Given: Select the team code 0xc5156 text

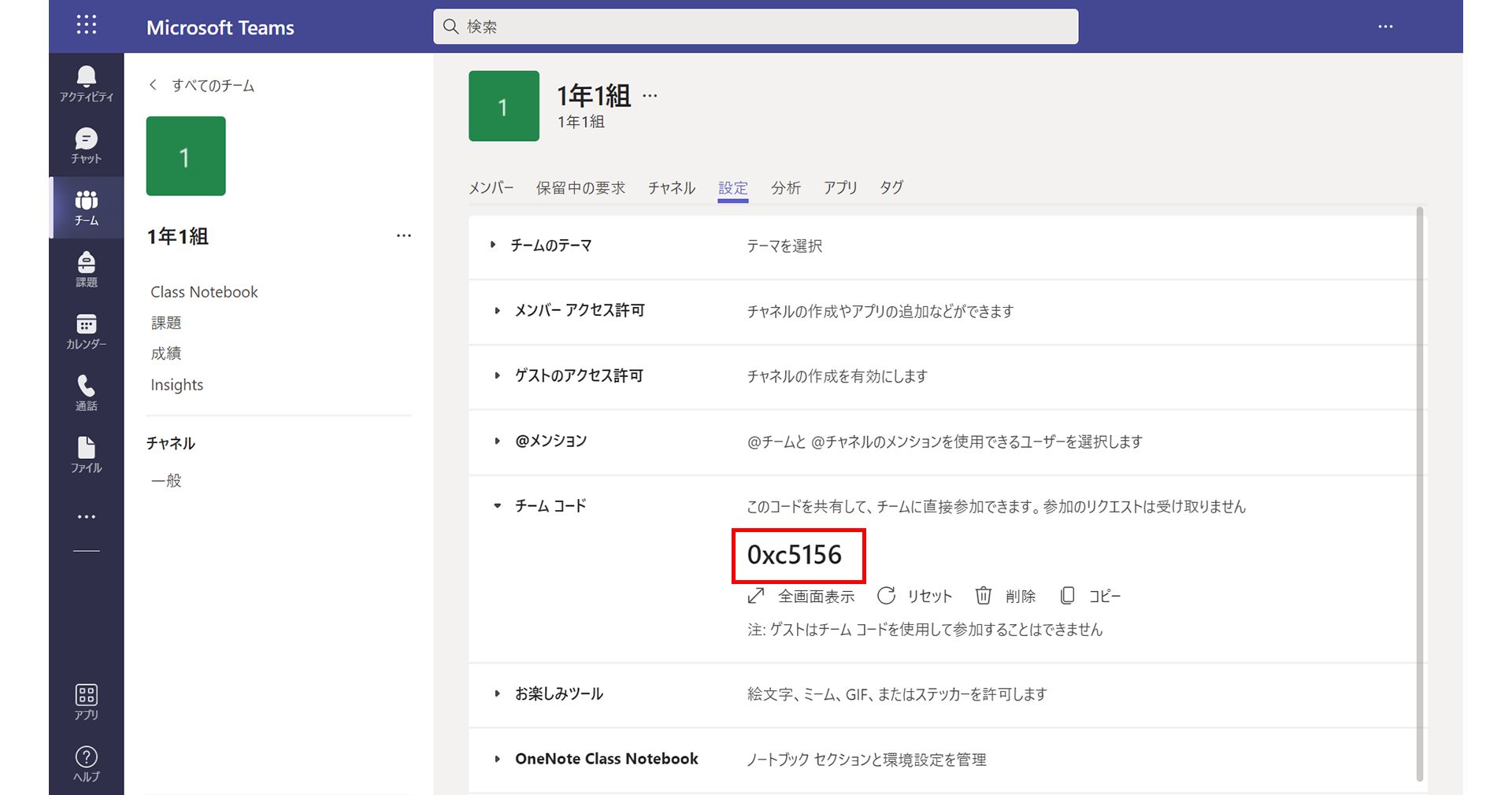Looking at the screenshot, I should pyautogui.click(x=795, y=555).
